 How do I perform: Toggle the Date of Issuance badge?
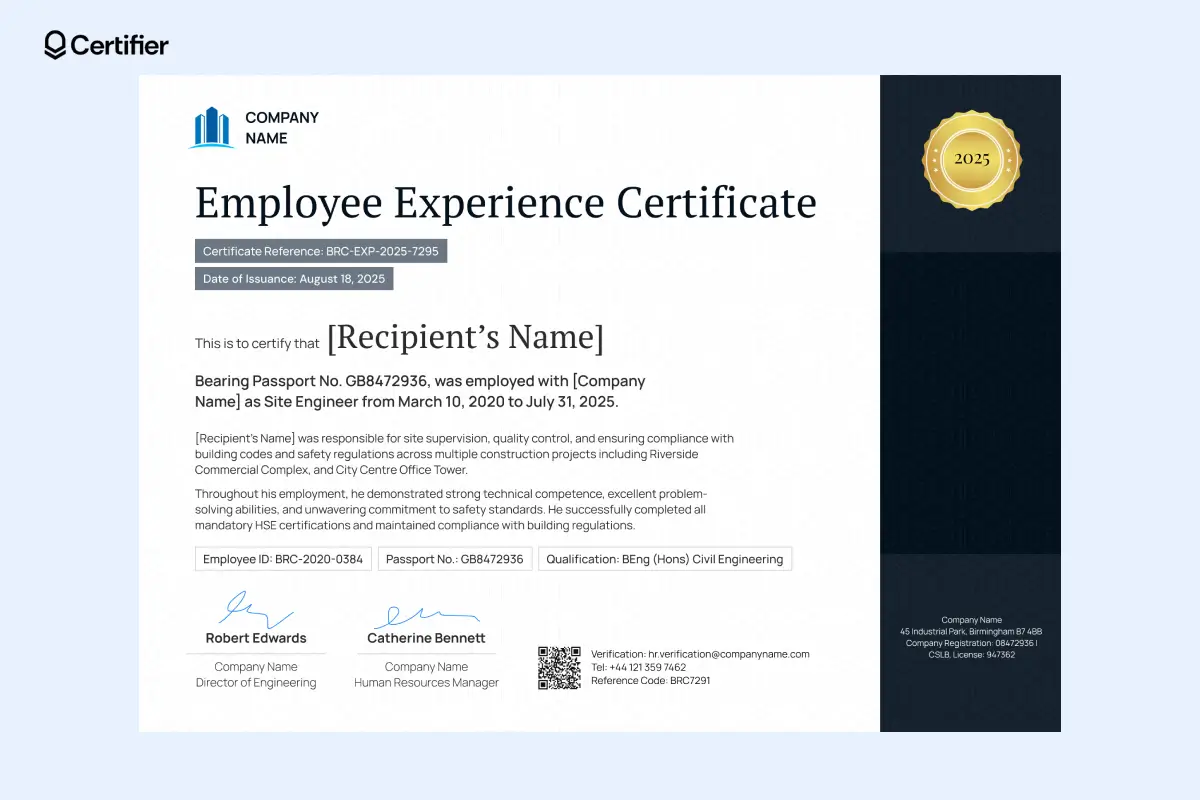[293, 278]
